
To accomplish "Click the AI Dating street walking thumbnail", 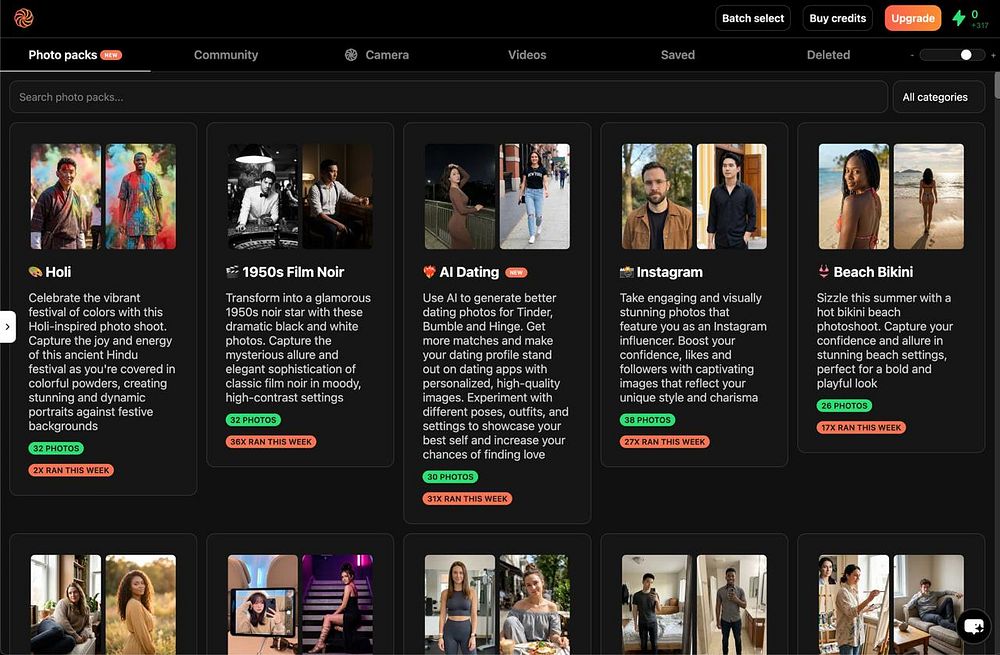I will (534, 196).
